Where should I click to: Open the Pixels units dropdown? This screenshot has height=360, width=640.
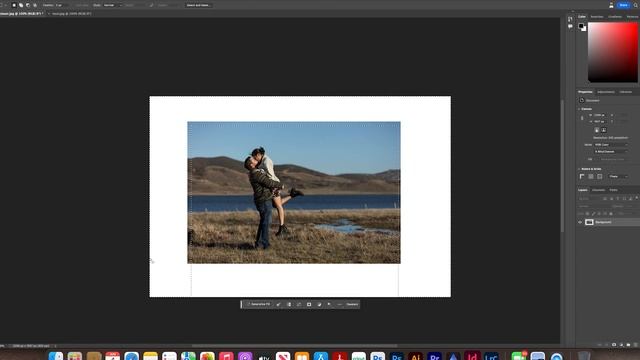coord(618,176)
